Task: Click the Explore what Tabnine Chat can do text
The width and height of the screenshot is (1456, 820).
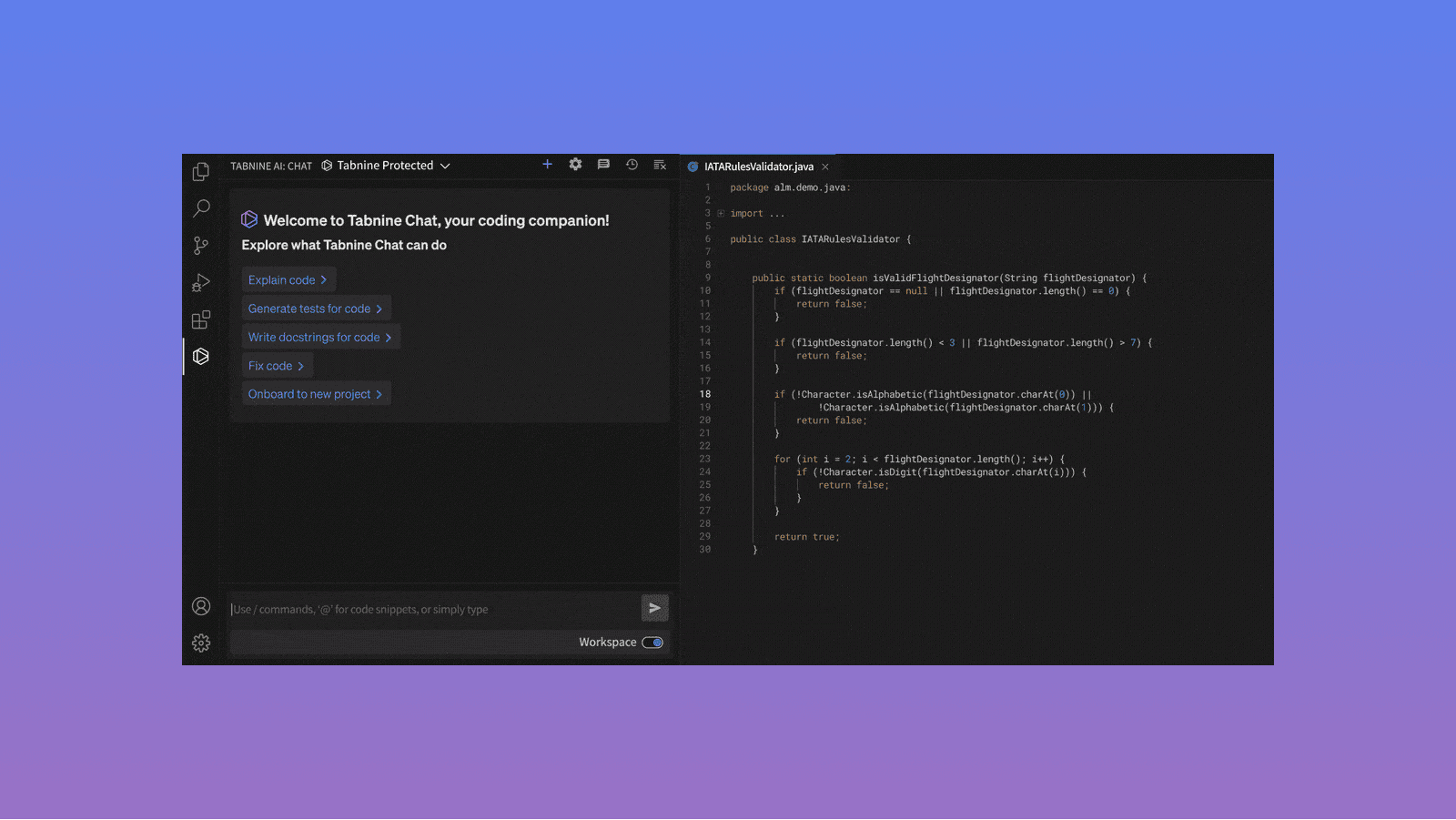Action: click(344, 245)
